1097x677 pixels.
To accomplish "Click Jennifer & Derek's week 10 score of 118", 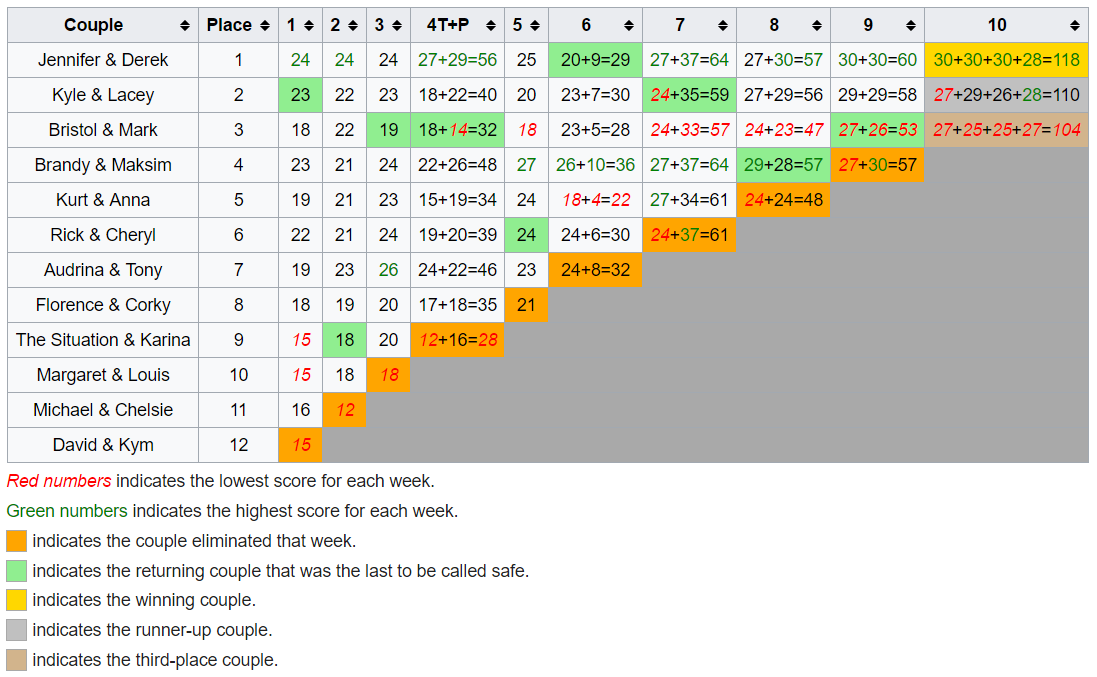I will [1006, 60].
